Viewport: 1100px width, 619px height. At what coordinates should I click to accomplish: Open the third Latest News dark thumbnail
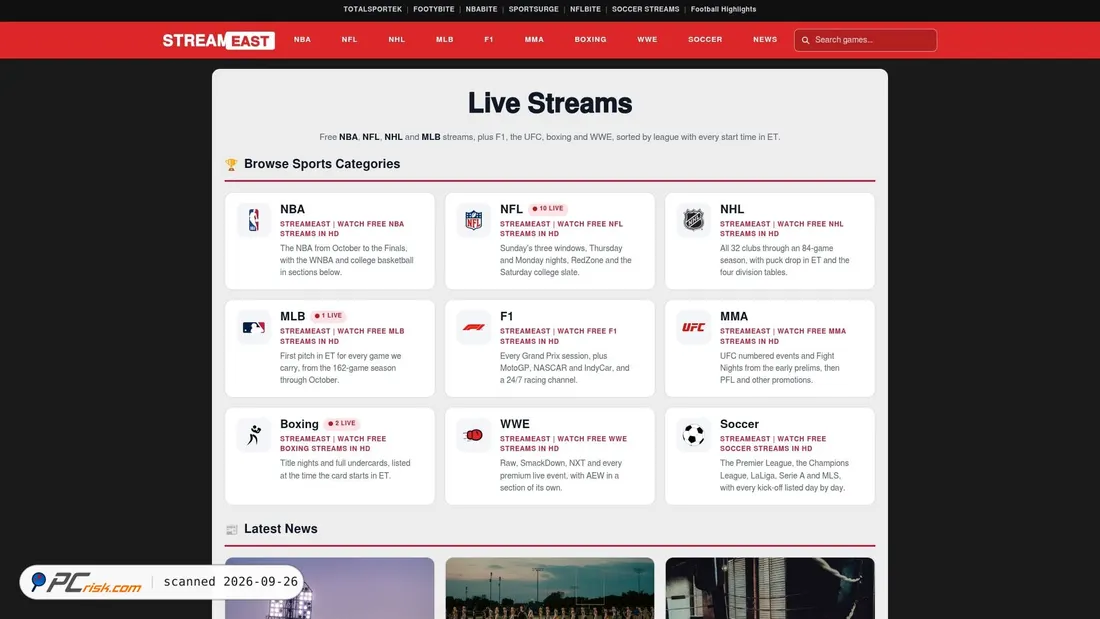(770, 588)
